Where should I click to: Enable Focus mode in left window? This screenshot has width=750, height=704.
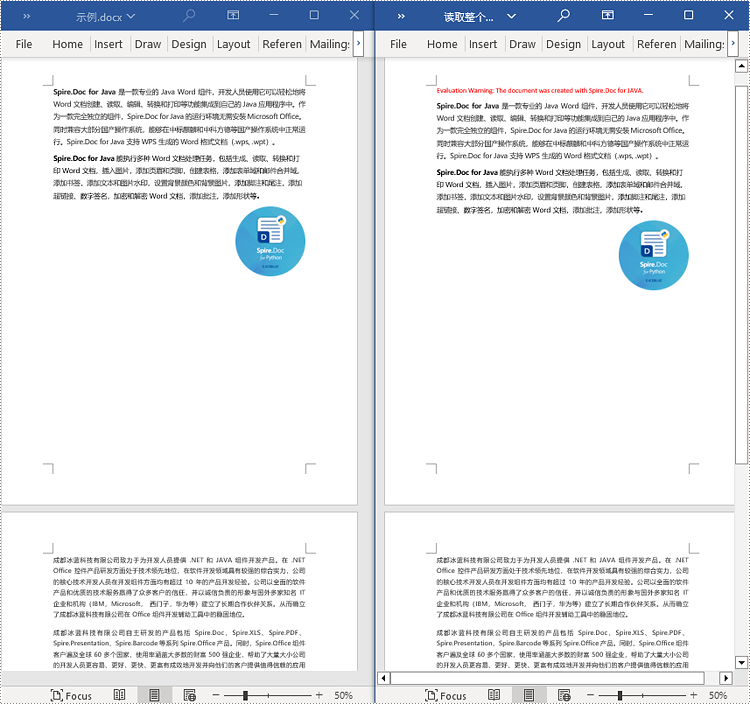71,695
